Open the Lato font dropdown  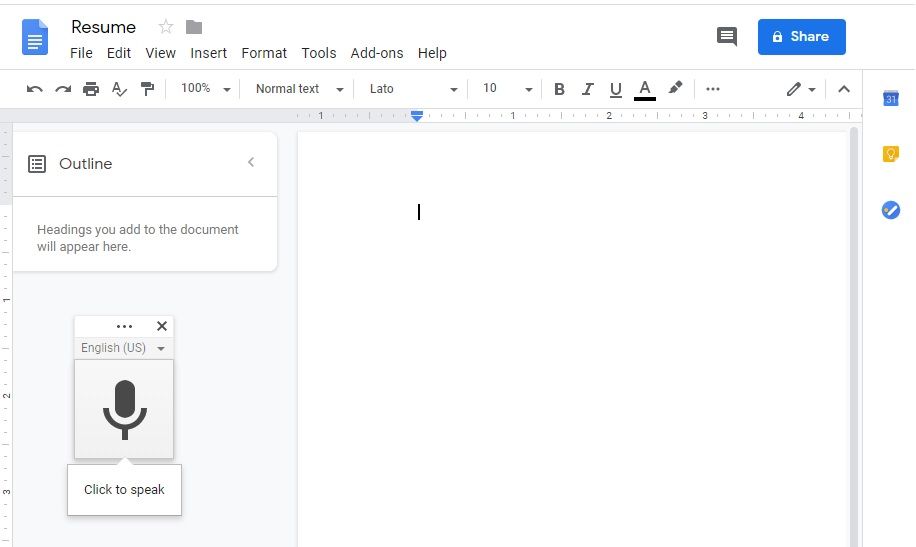tap(412, 89)
